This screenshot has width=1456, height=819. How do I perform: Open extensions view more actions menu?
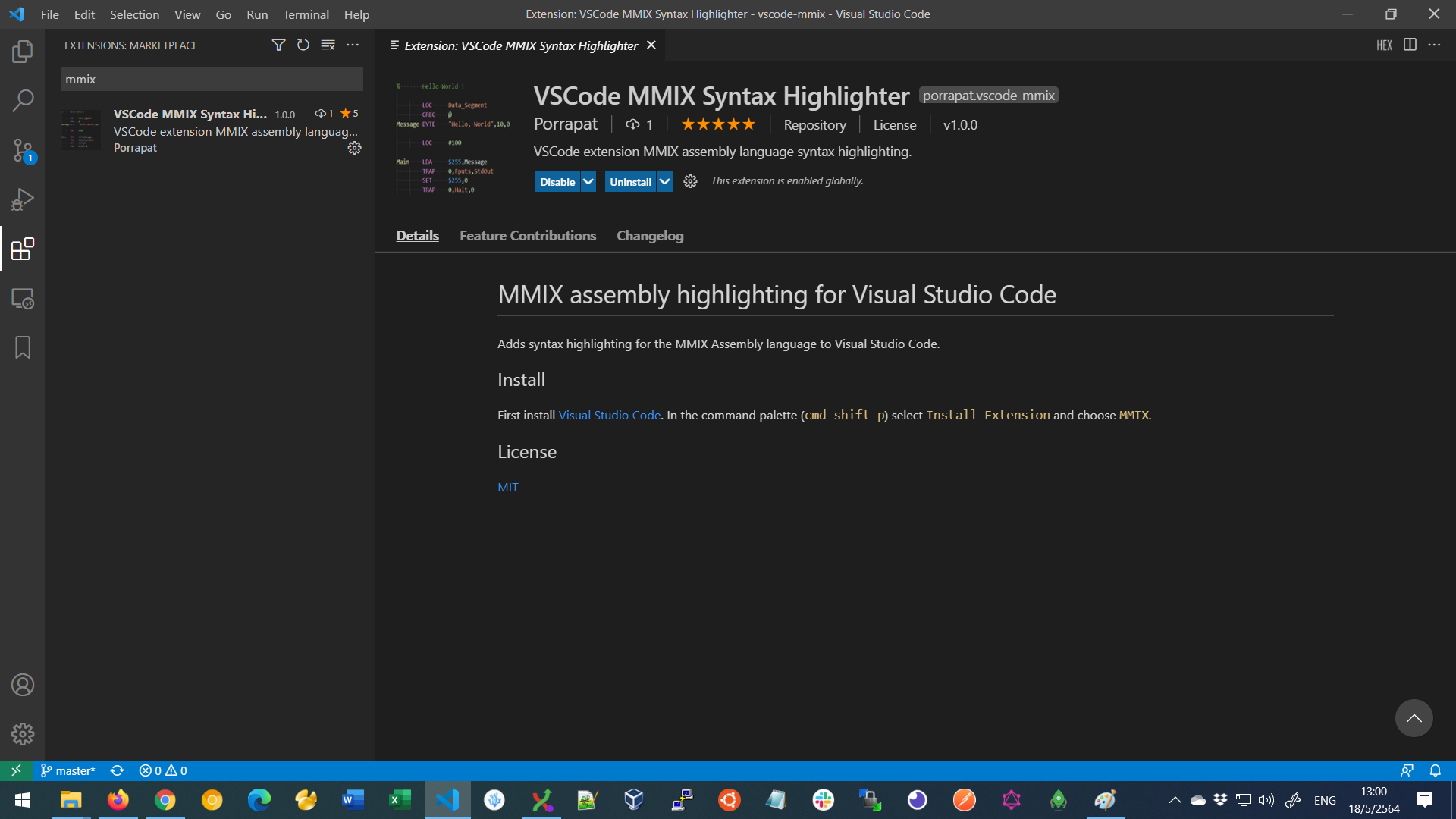tap(353, 45)
